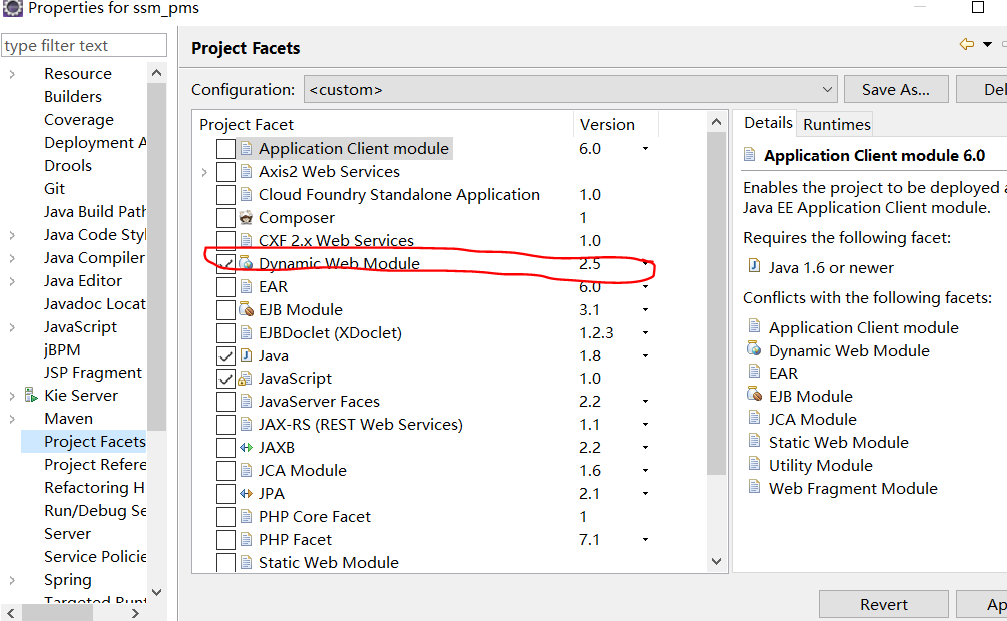This screenshot has height=621, width=1007.
Task: Click the Revert button
Action: 884,605
